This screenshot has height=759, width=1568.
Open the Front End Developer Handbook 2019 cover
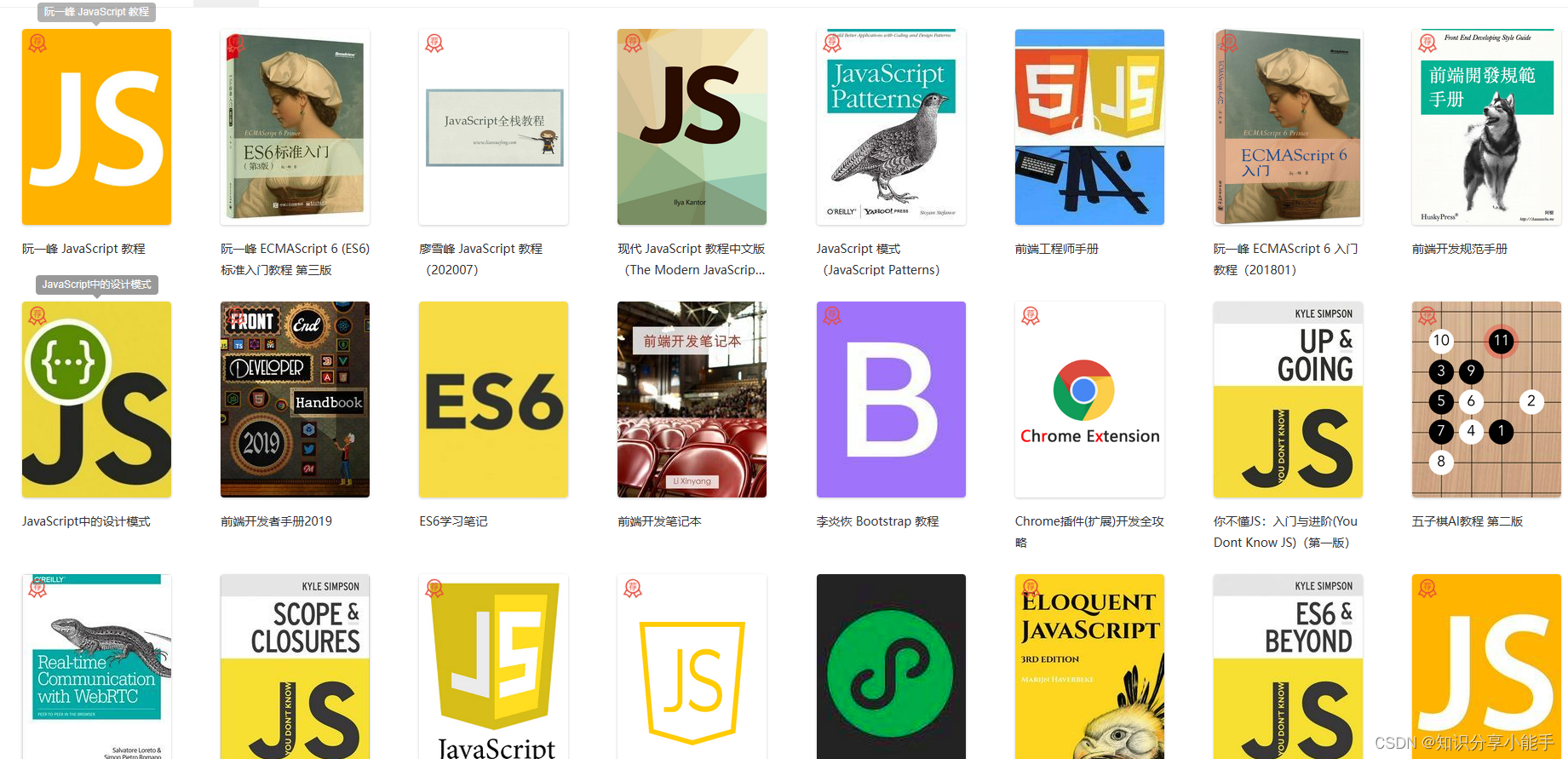pyautogui.click(x=295, y=400)
